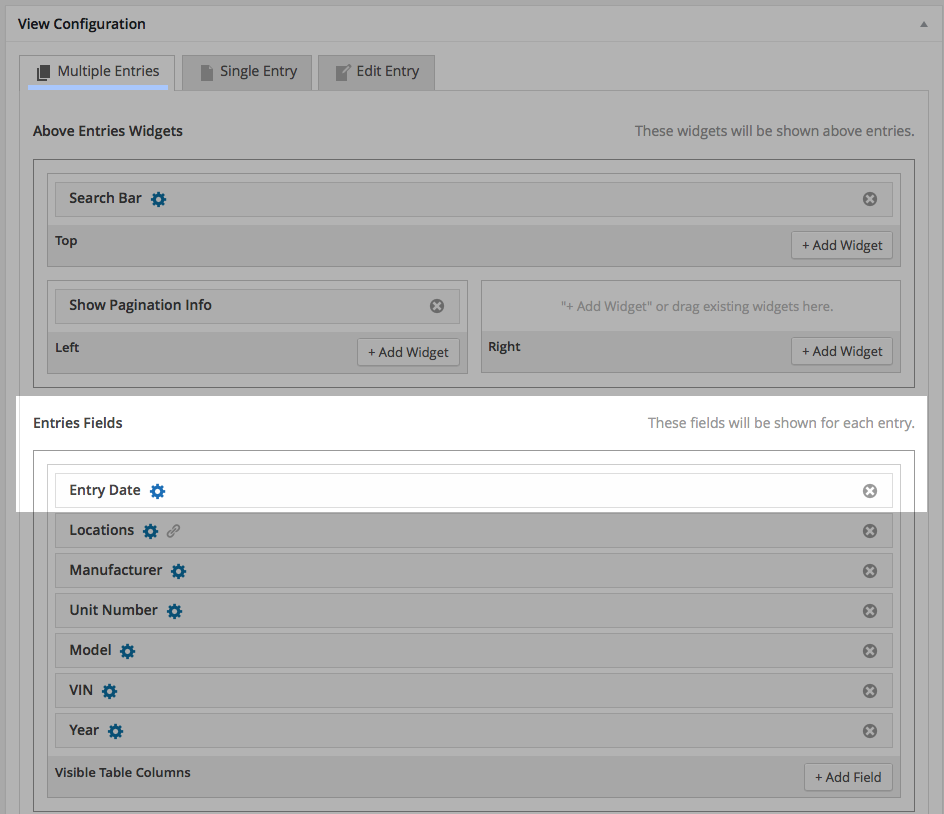Click Add Field under Visible Table Columns
The height and width of the screenshot is (814, 944).
(x=847, y=777)
